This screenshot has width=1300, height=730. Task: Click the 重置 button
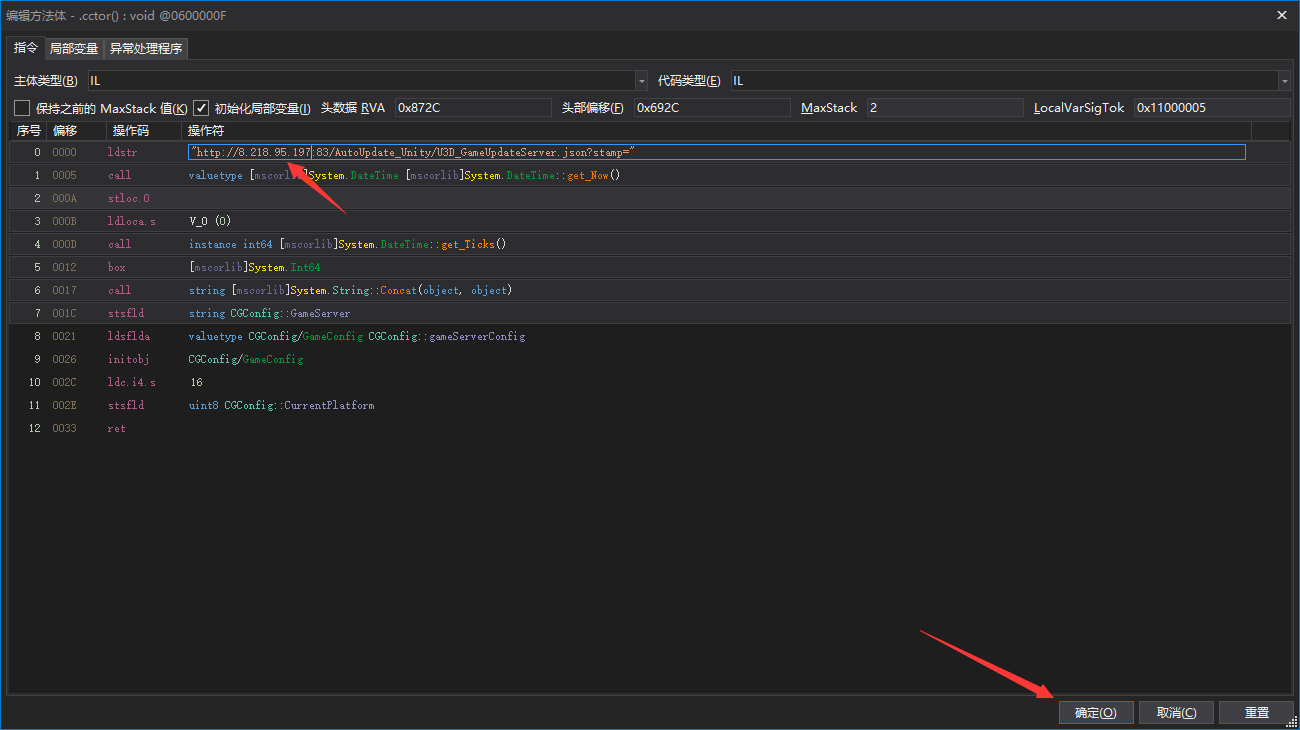(x=1256, y=712)
